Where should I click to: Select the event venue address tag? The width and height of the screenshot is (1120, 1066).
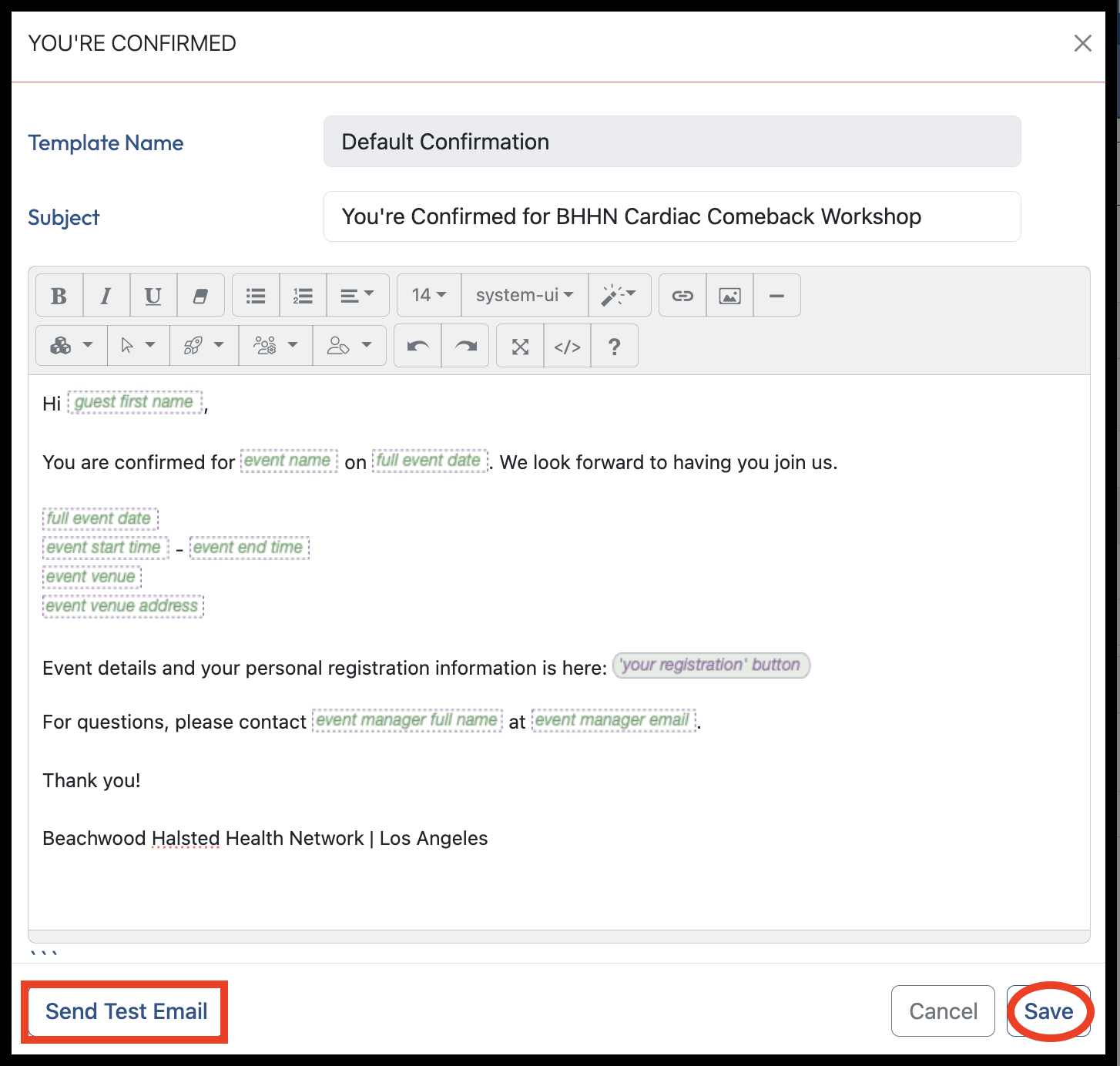tap(123, 606)
